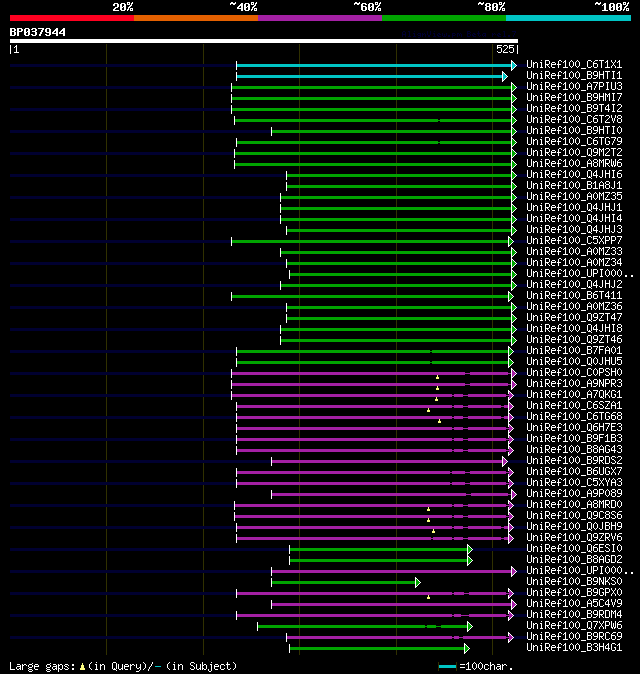The image size is (640, 674).
Task: Choose the UniRef100_B9GPX0 label
Action: click(x=574, y=593)
